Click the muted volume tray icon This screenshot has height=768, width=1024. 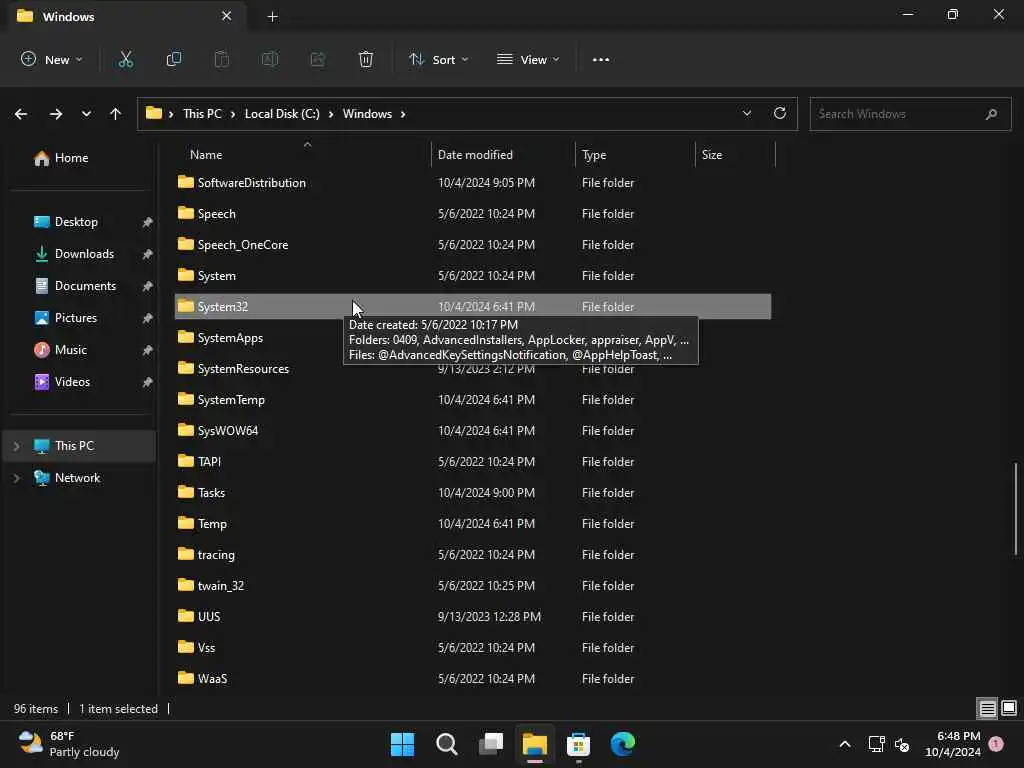[x=902, y=744]
